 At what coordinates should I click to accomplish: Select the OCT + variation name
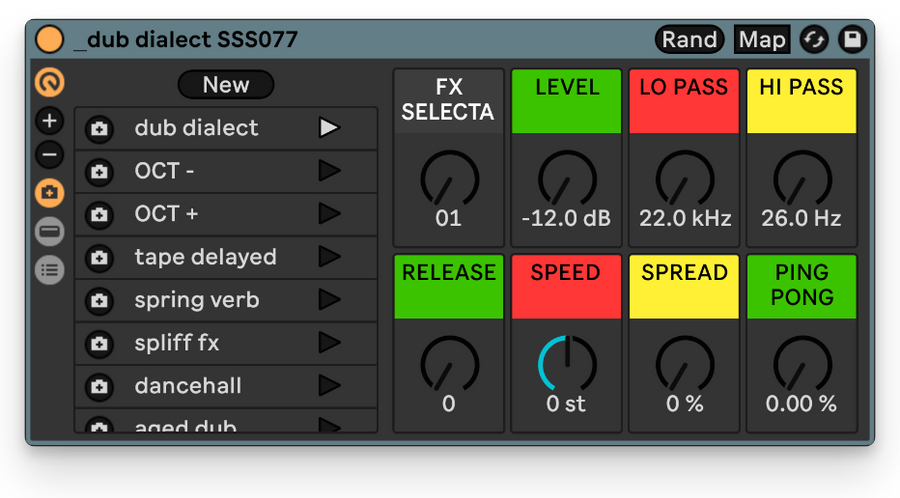click(x=166, y=214)
